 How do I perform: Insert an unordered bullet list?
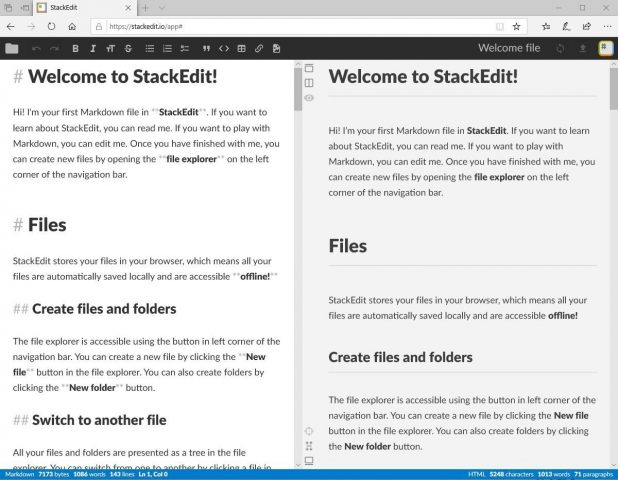click(x=149, y=48)
